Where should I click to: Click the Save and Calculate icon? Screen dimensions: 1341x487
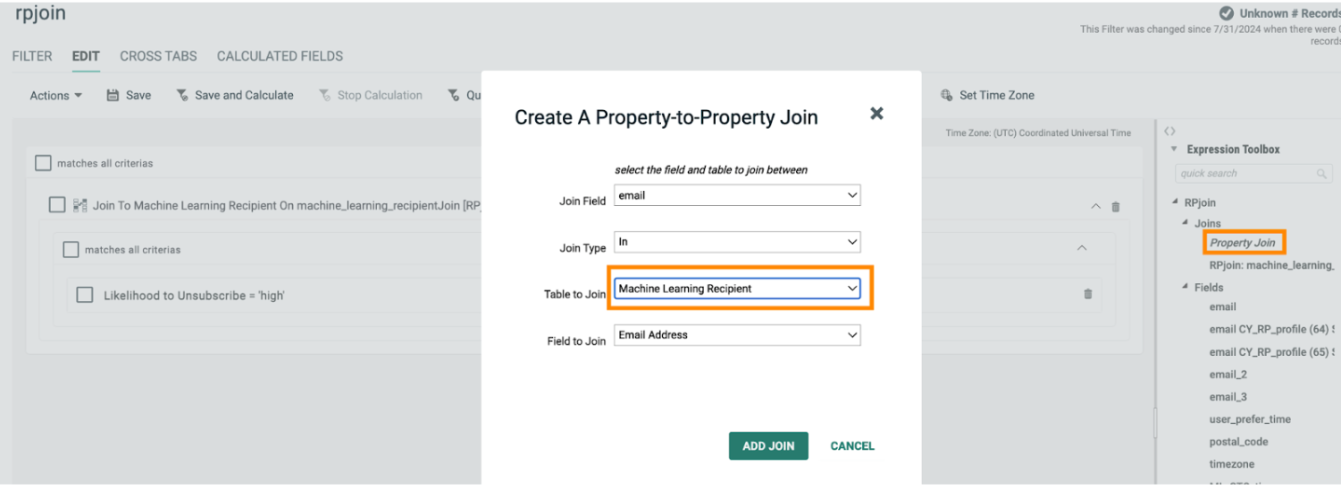tap(182, 96)
